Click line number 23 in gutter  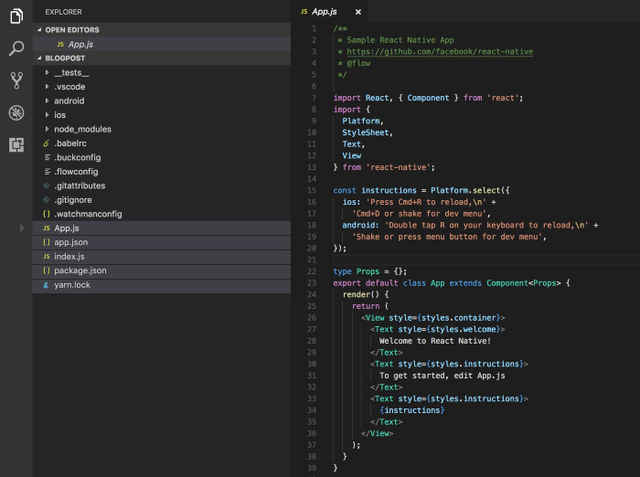click(x=311, y=283)
